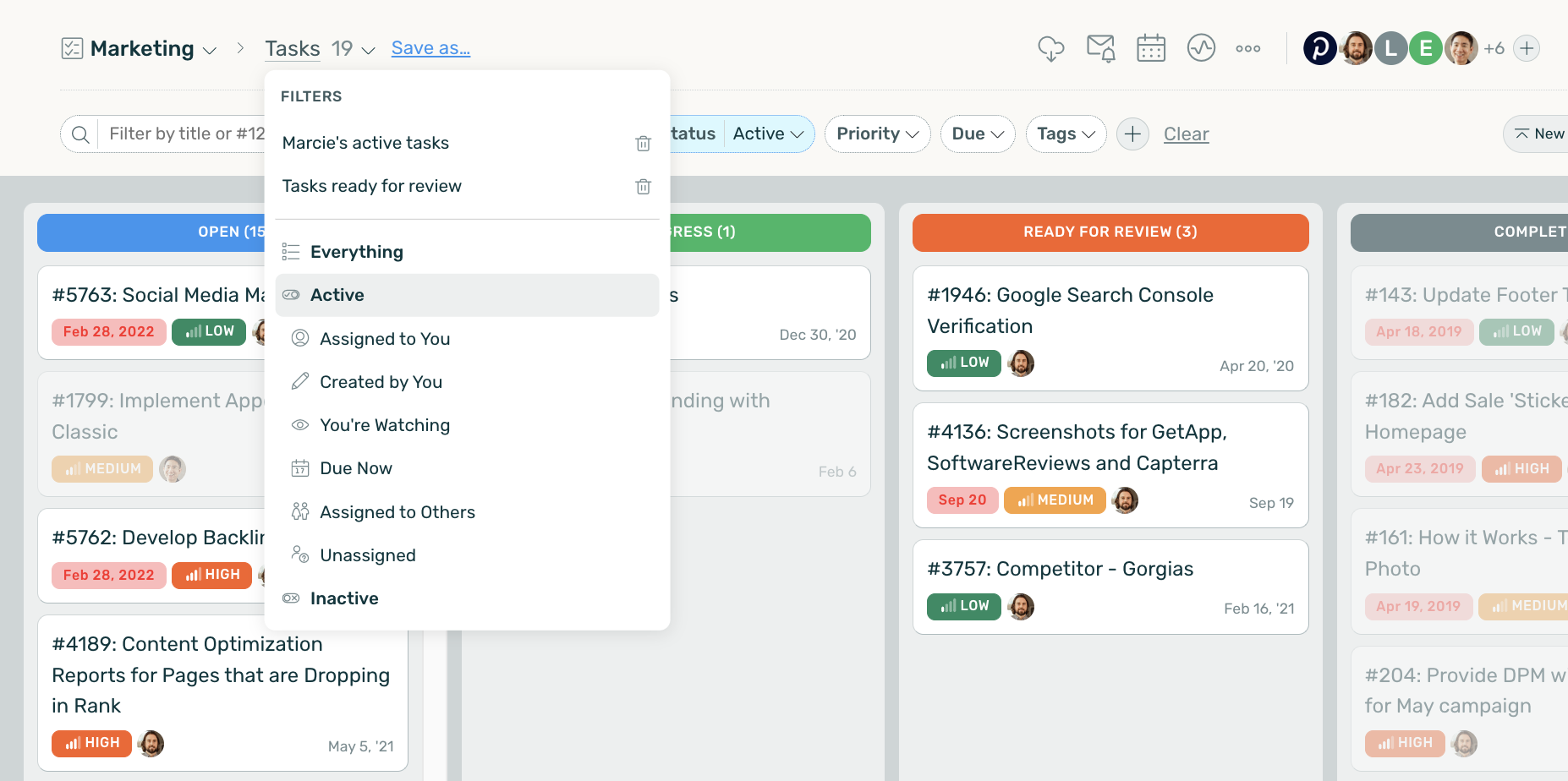1568x781 pixels.
Task: Select the Active filter option
Action: click(337, 295)
